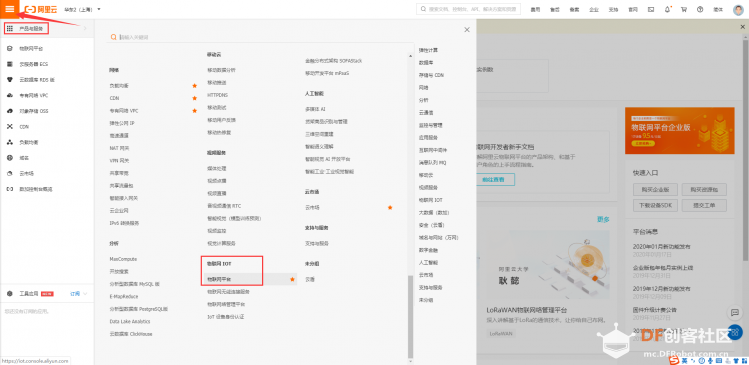
Task: Click the 云服务器 ECS icon in the sidebar
Action: (x=10, y=64)
